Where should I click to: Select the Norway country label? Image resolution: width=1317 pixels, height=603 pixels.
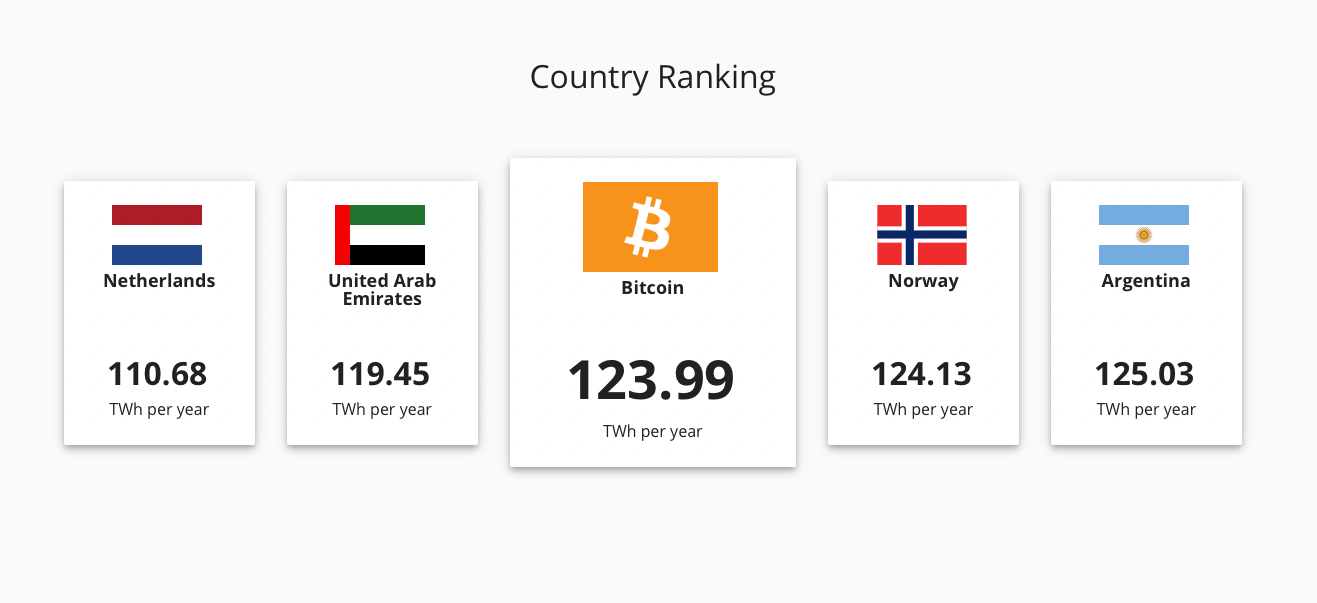[x=923, y=281]
